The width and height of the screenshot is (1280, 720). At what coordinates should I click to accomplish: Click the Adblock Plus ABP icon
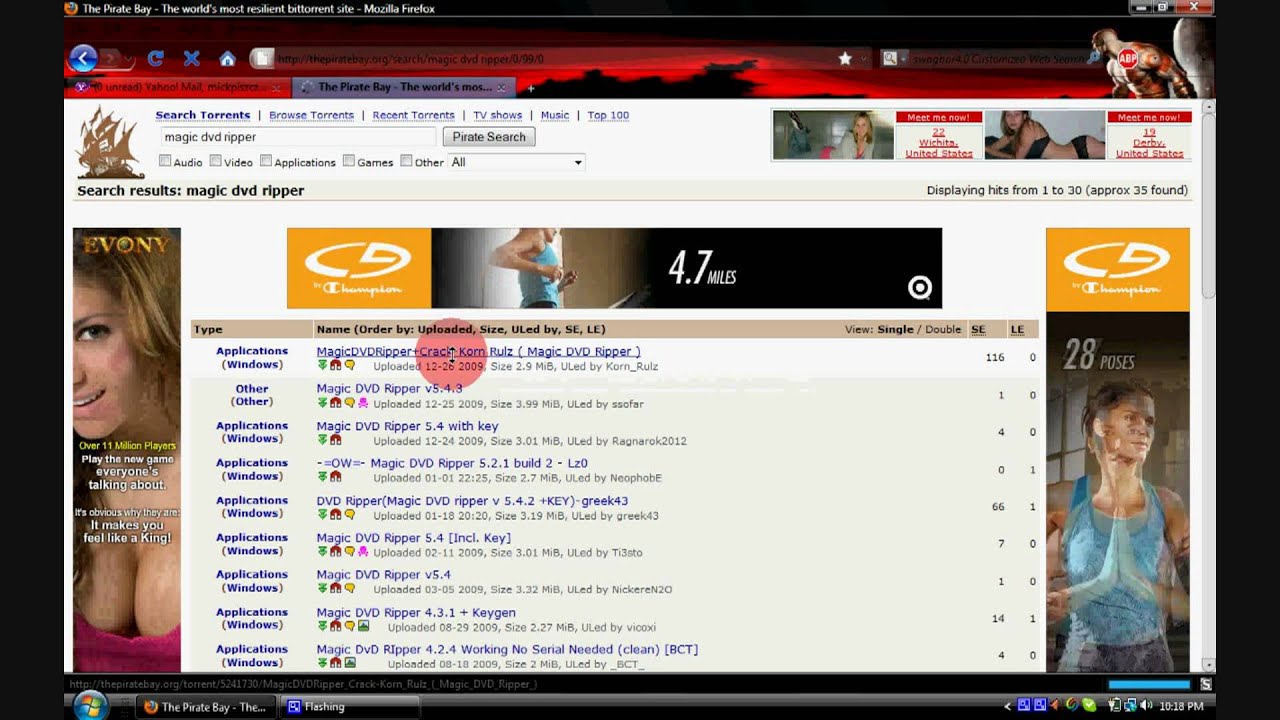tap(1129, 58)
